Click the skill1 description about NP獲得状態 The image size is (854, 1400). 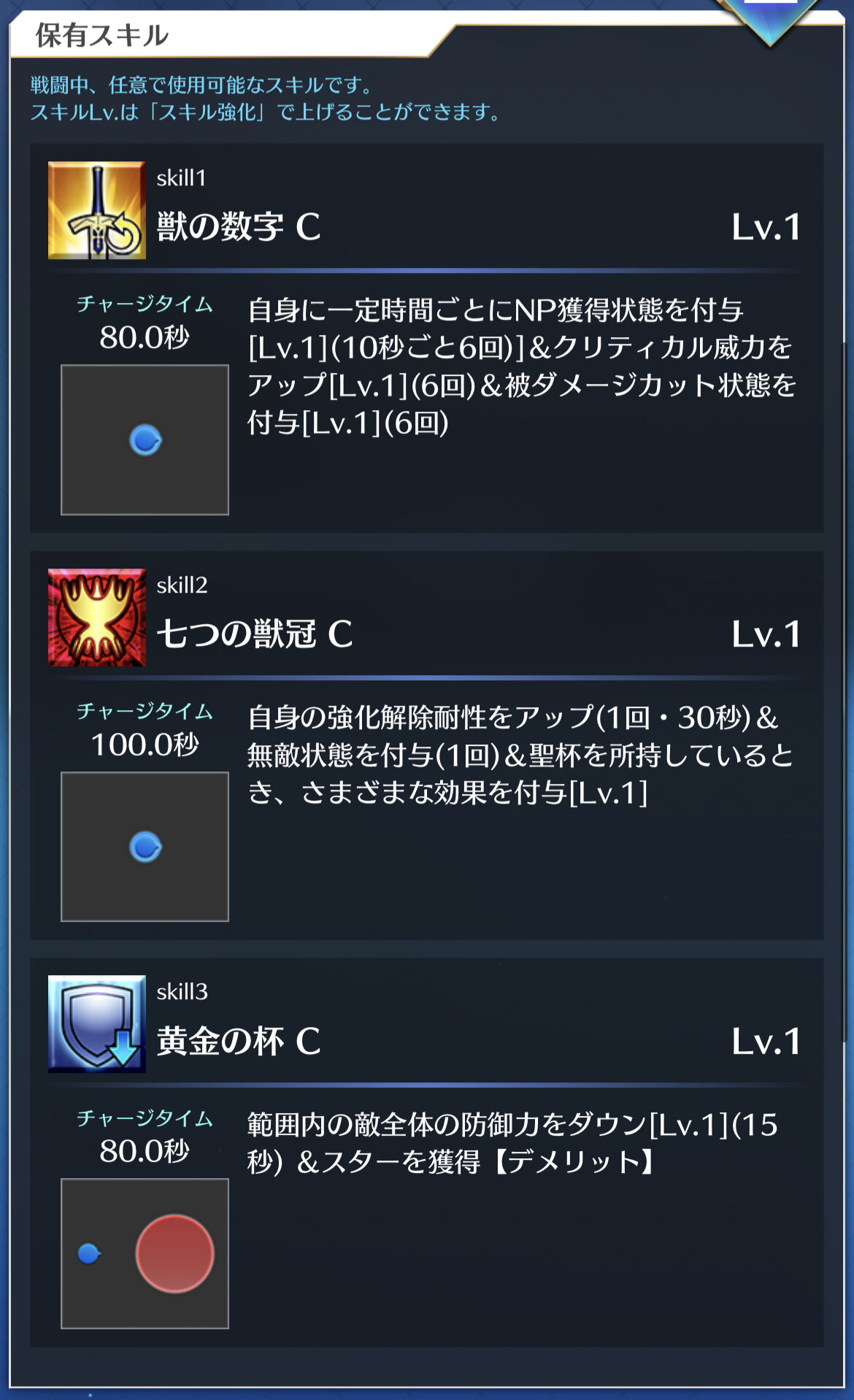521,366
